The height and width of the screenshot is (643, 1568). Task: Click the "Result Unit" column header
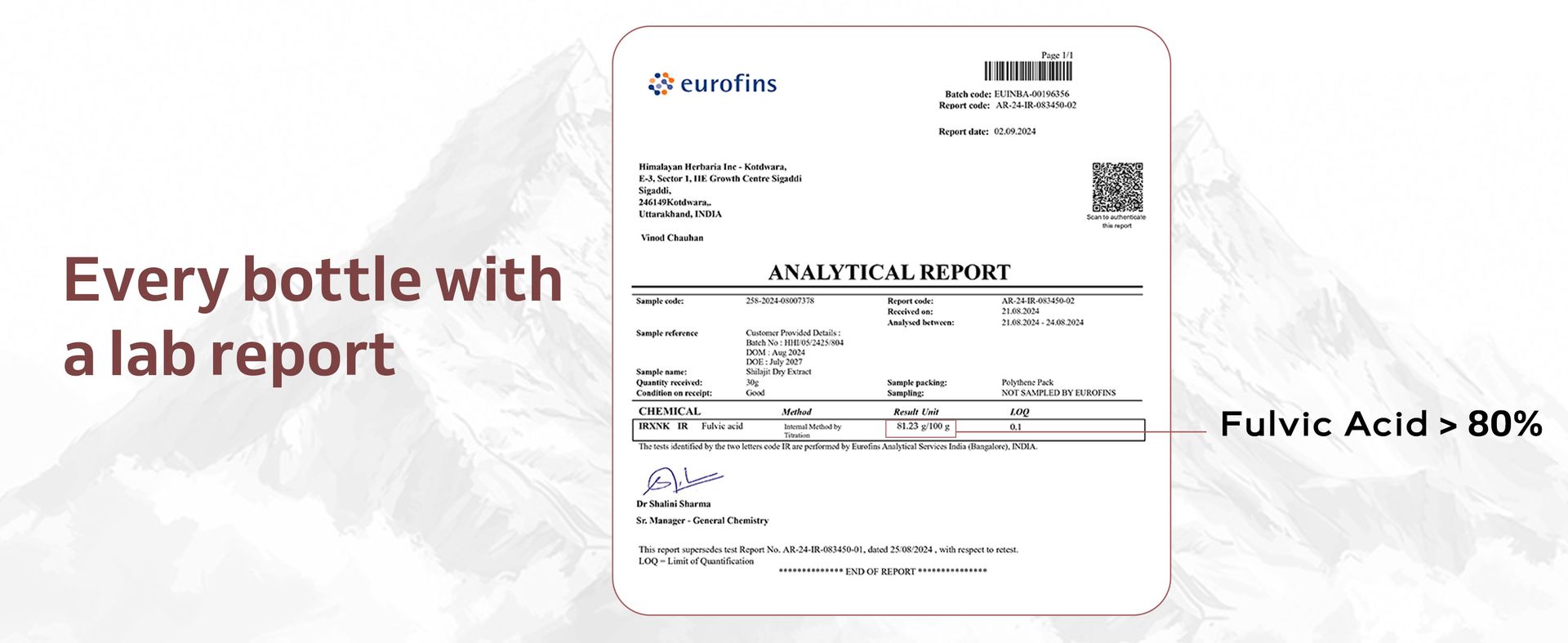coord(915,413)
